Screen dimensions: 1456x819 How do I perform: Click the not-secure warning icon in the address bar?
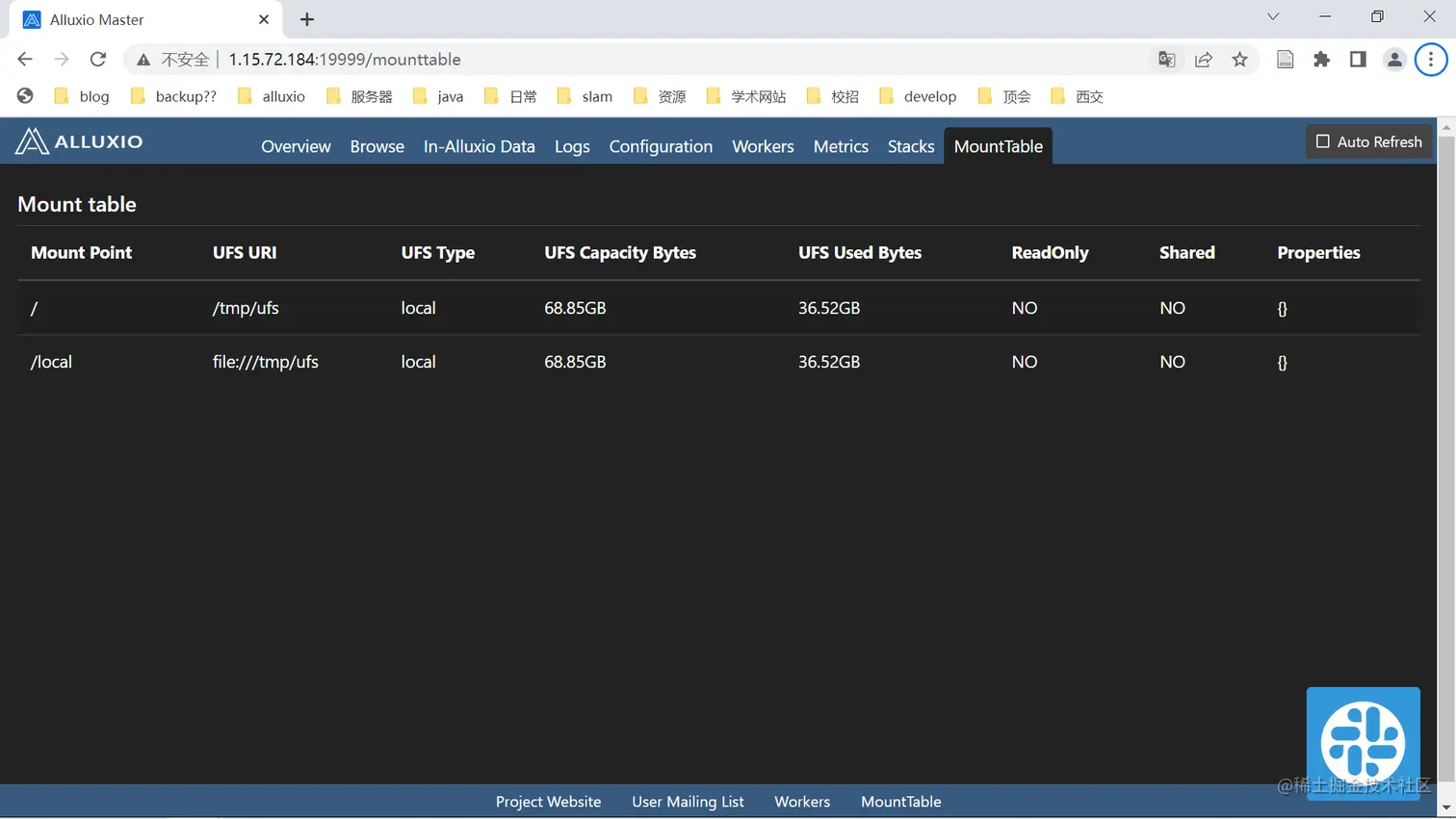[x=143, y=60]
